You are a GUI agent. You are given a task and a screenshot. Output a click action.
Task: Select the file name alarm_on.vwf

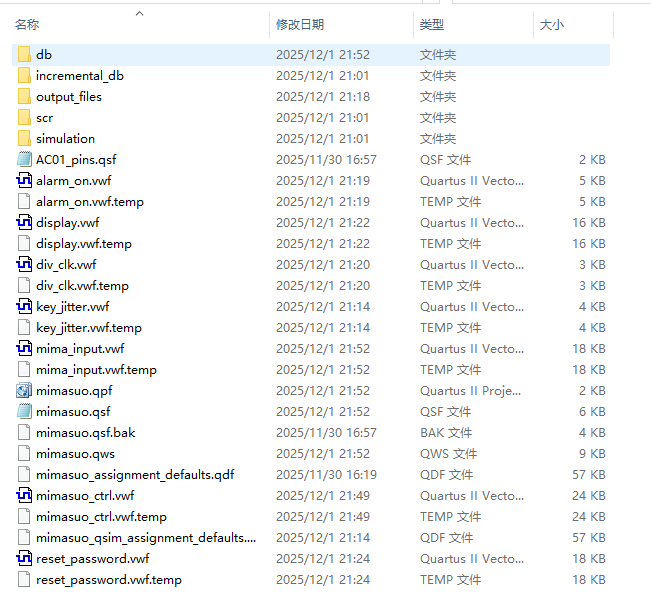coord(73,181)
